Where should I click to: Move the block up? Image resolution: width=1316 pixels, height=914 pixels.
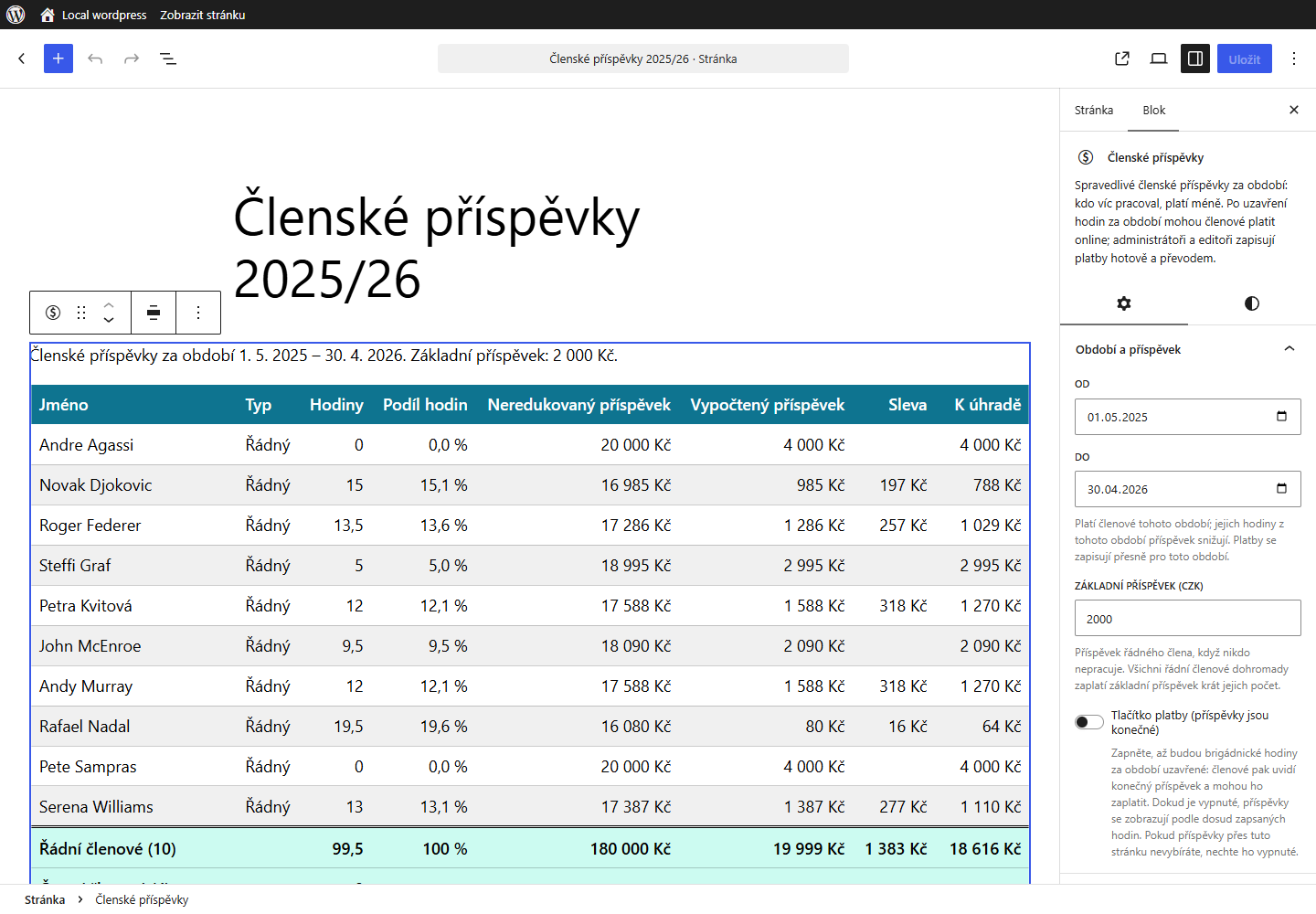(x=109, y=304)
